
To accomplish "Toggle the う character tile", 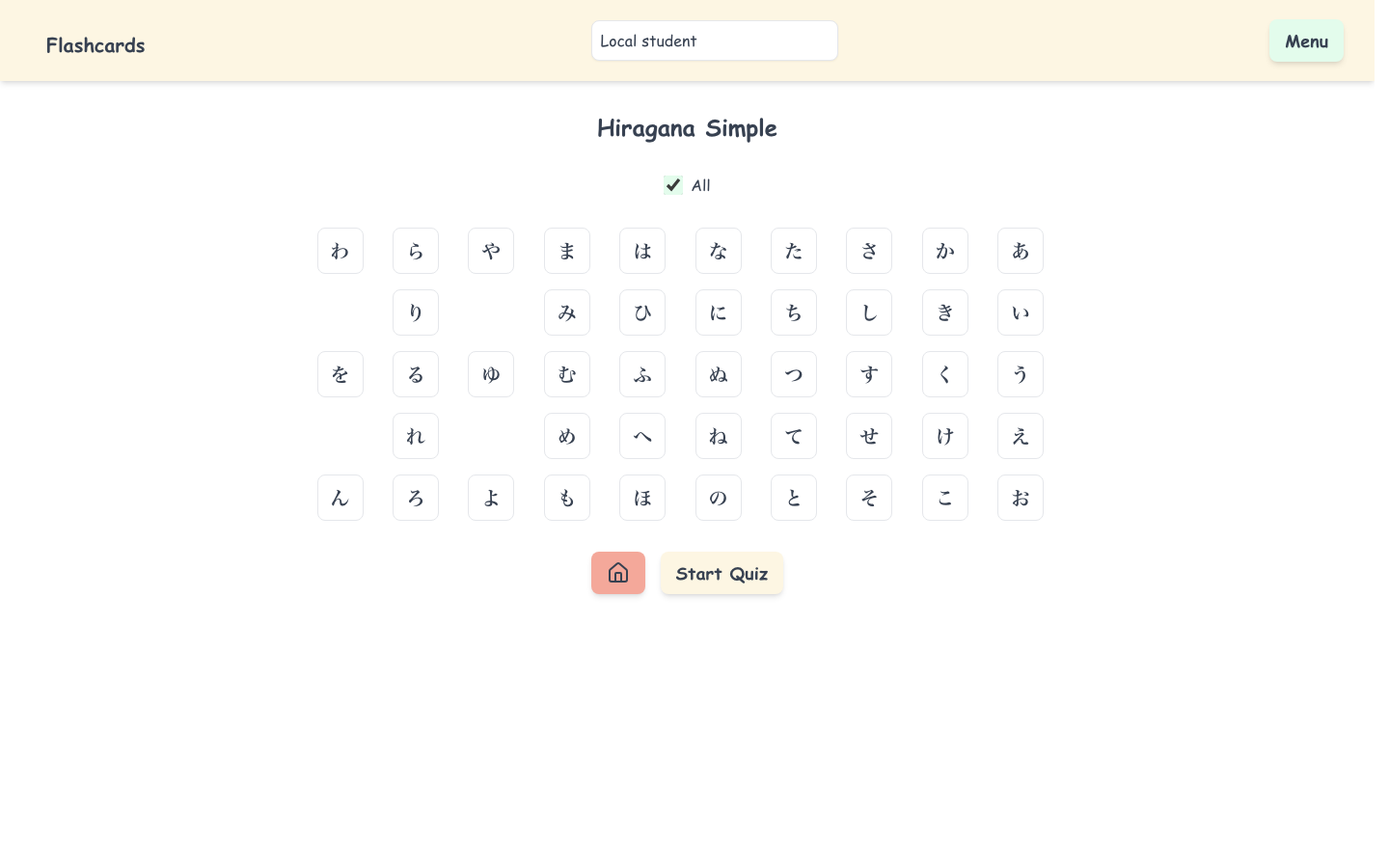I will click(1021, 374).
